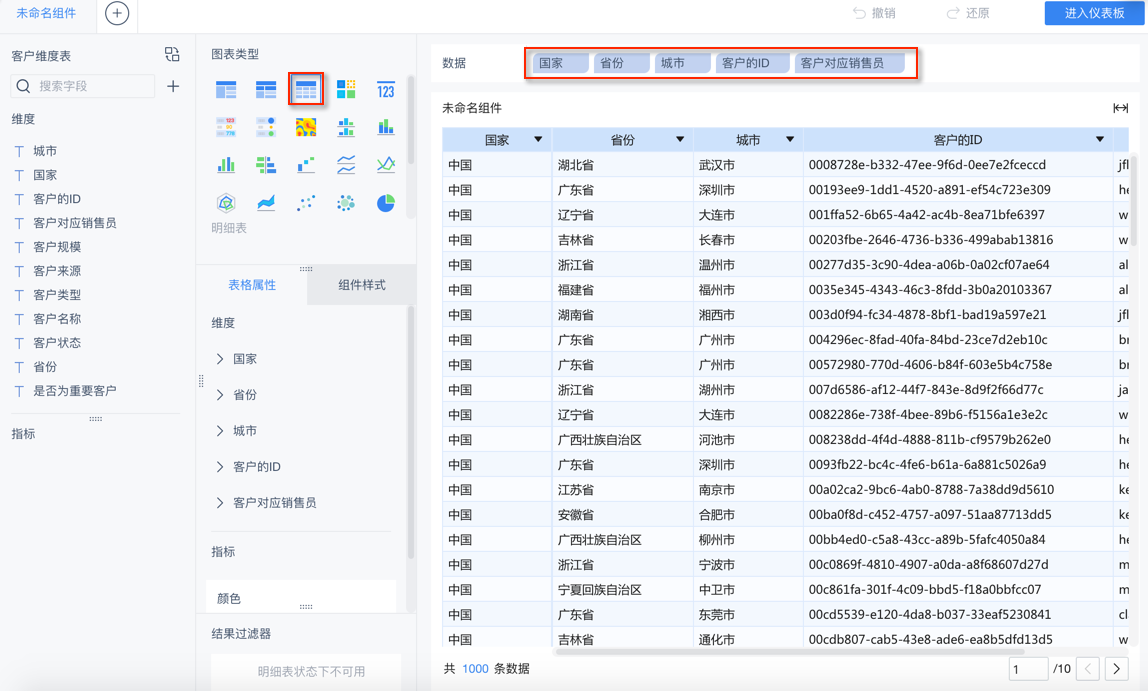Click the 客户对应销售员 data field tag

click(x=849, y=63)
